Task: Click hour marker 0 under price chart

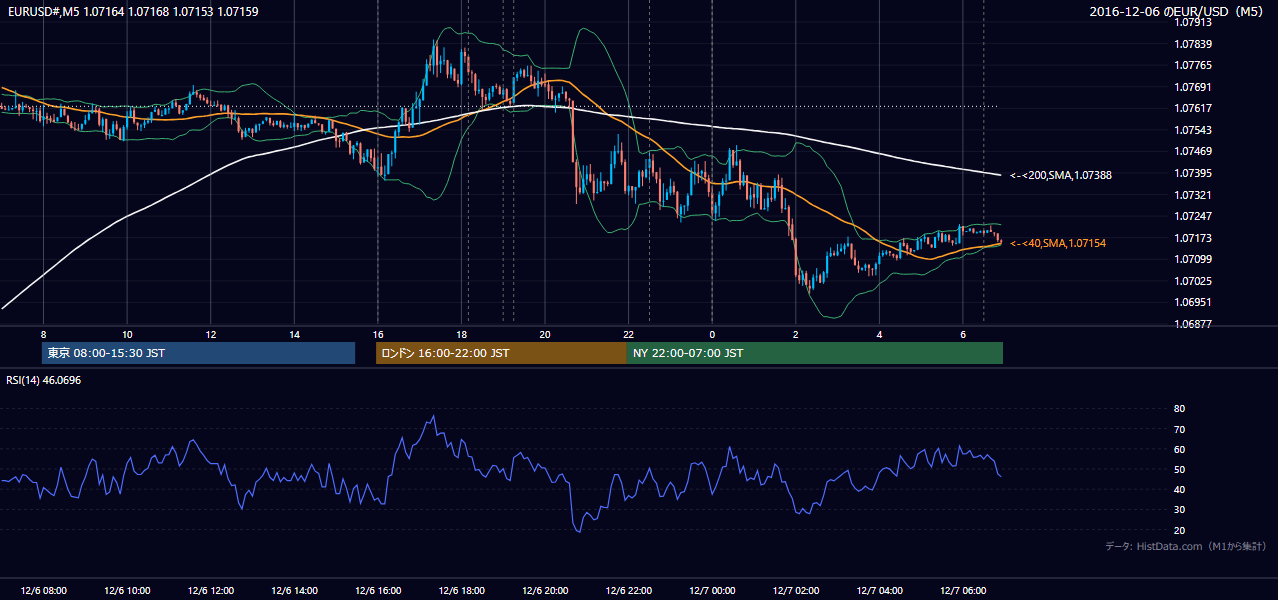Action: pyautogui.click(x=712, y=333)
